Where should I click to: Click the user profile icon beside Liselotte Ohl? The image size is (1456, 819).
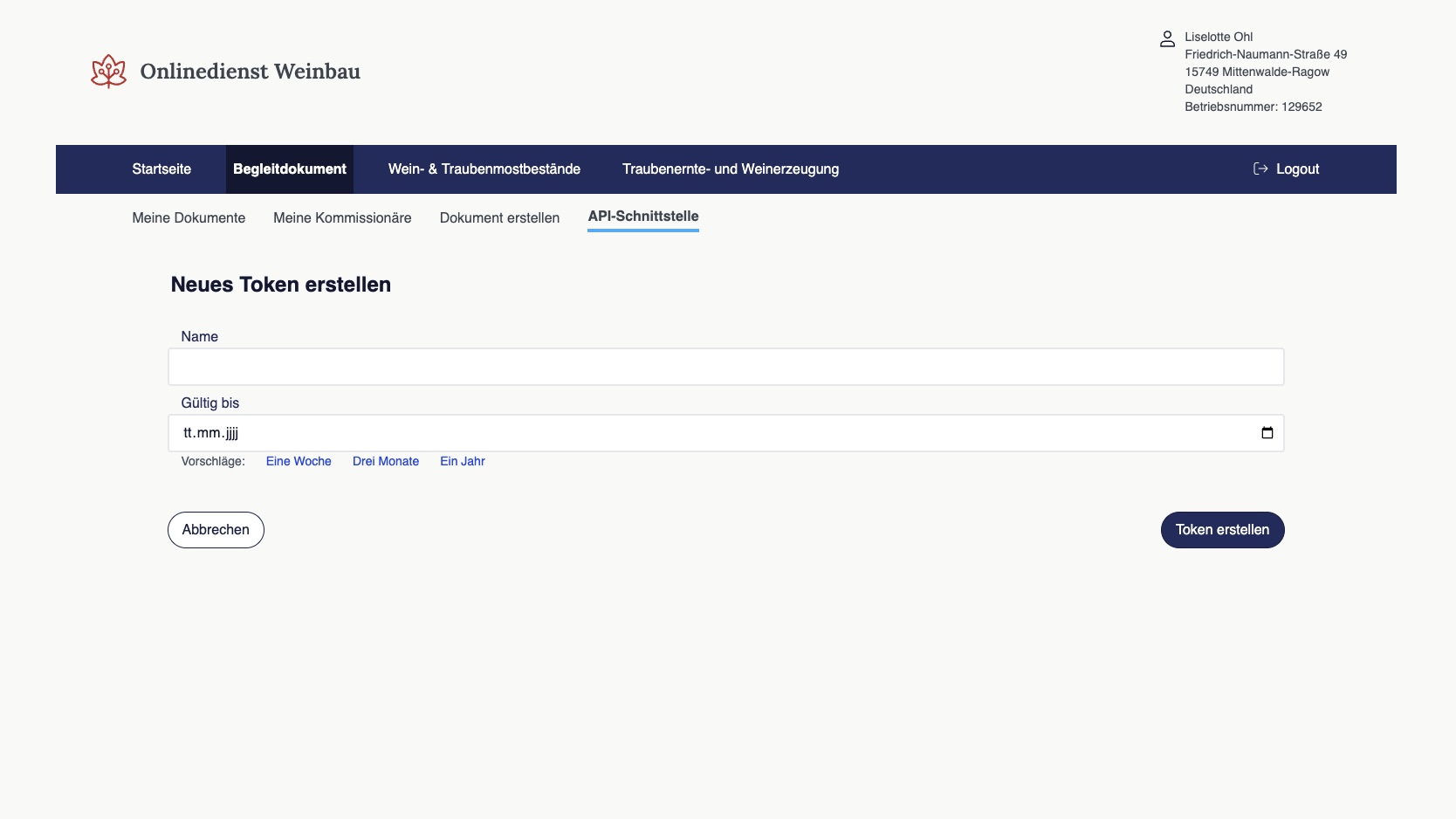click(x=1167, y=38)
